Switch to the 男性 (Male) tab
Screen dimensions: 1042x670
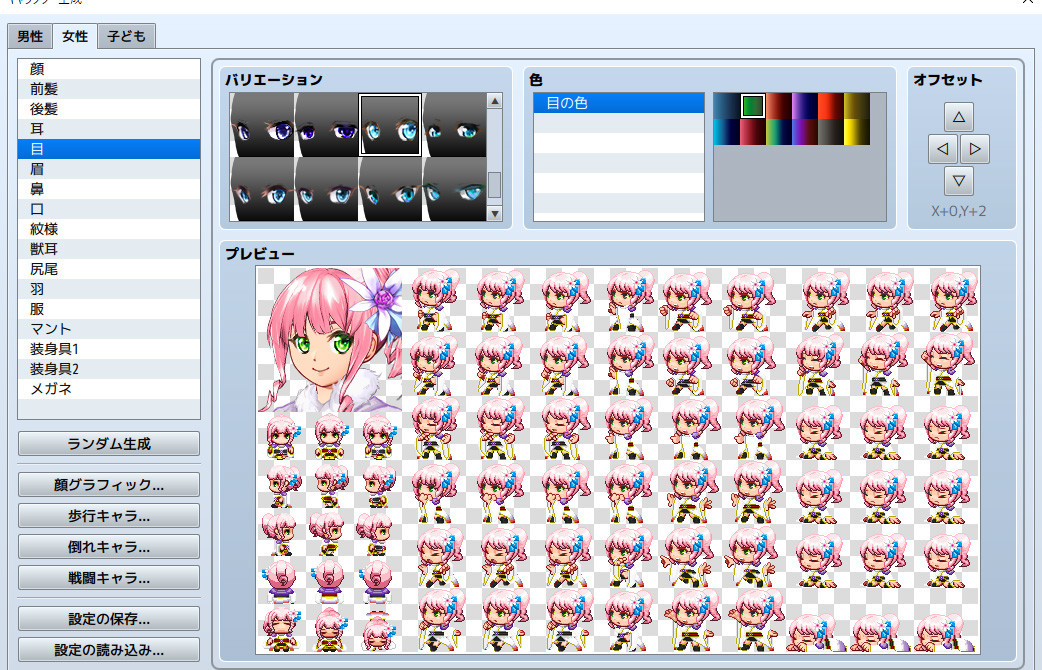28,36
